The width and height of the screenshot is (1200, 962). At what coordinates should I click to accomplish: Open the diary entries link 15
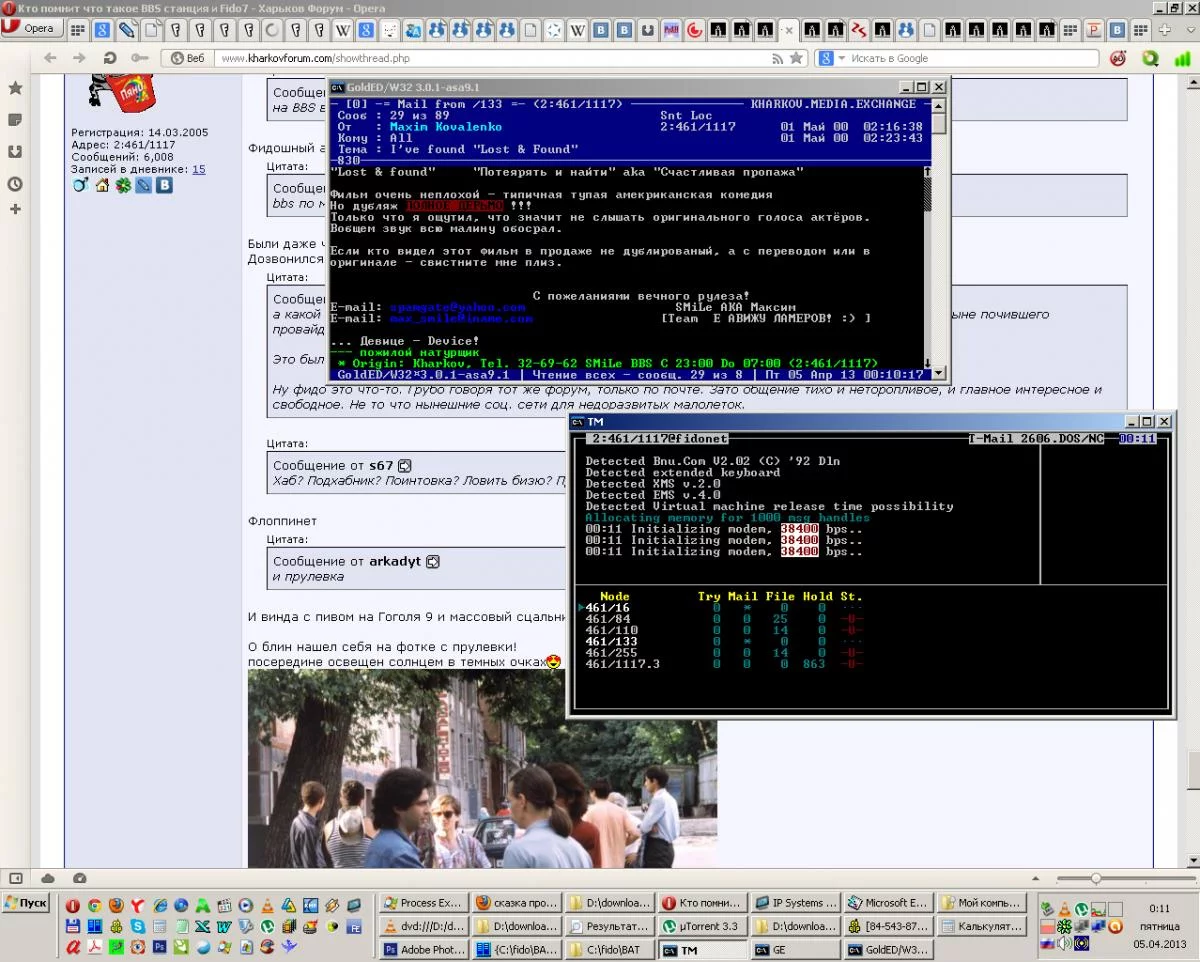[x=198, y=170]
